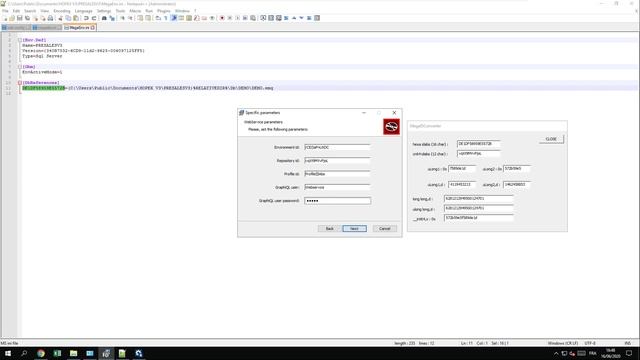The height and width of the screenshot is (360, 640).
Task: Click the Copy toolbar icon
Action: coord(68,18)
